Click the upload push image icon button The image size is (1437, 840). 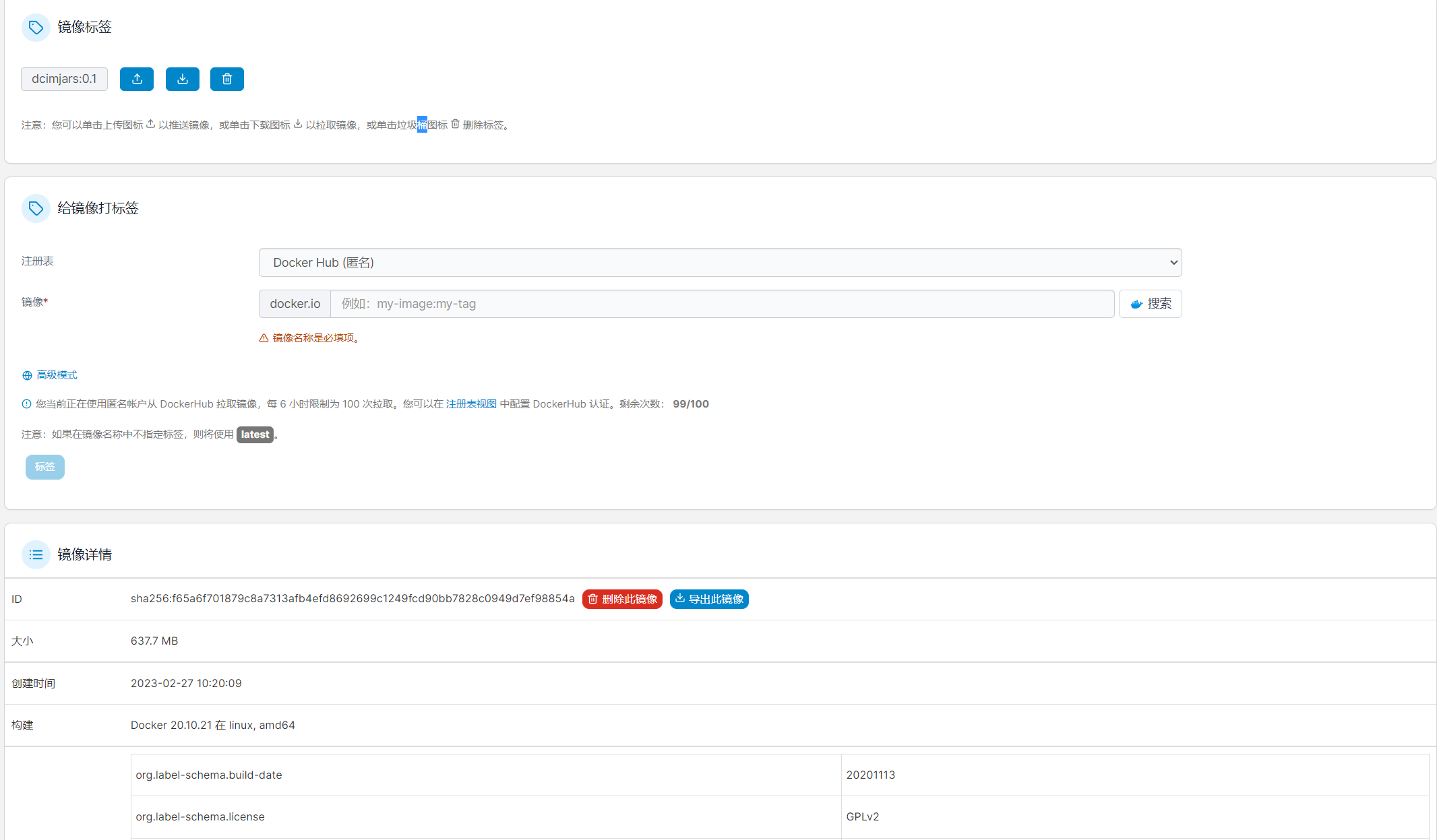(137, 79)
